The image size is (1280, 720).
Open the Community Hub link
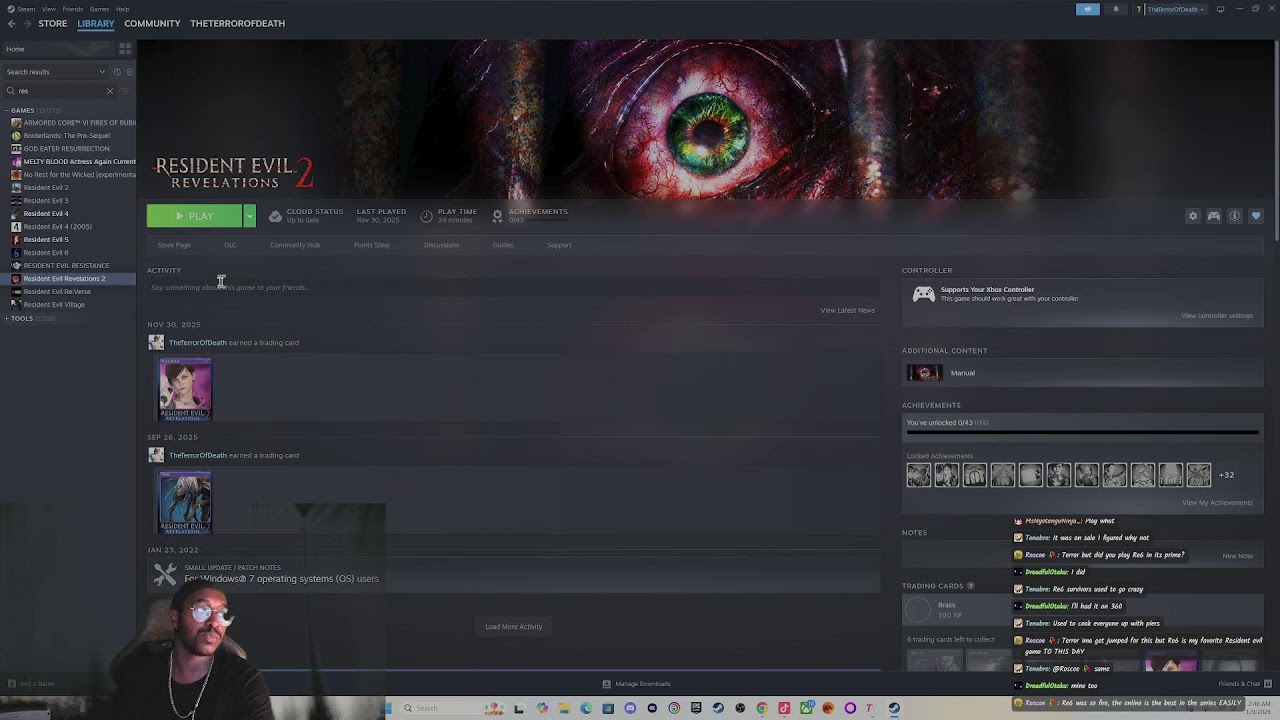(295, 245)
